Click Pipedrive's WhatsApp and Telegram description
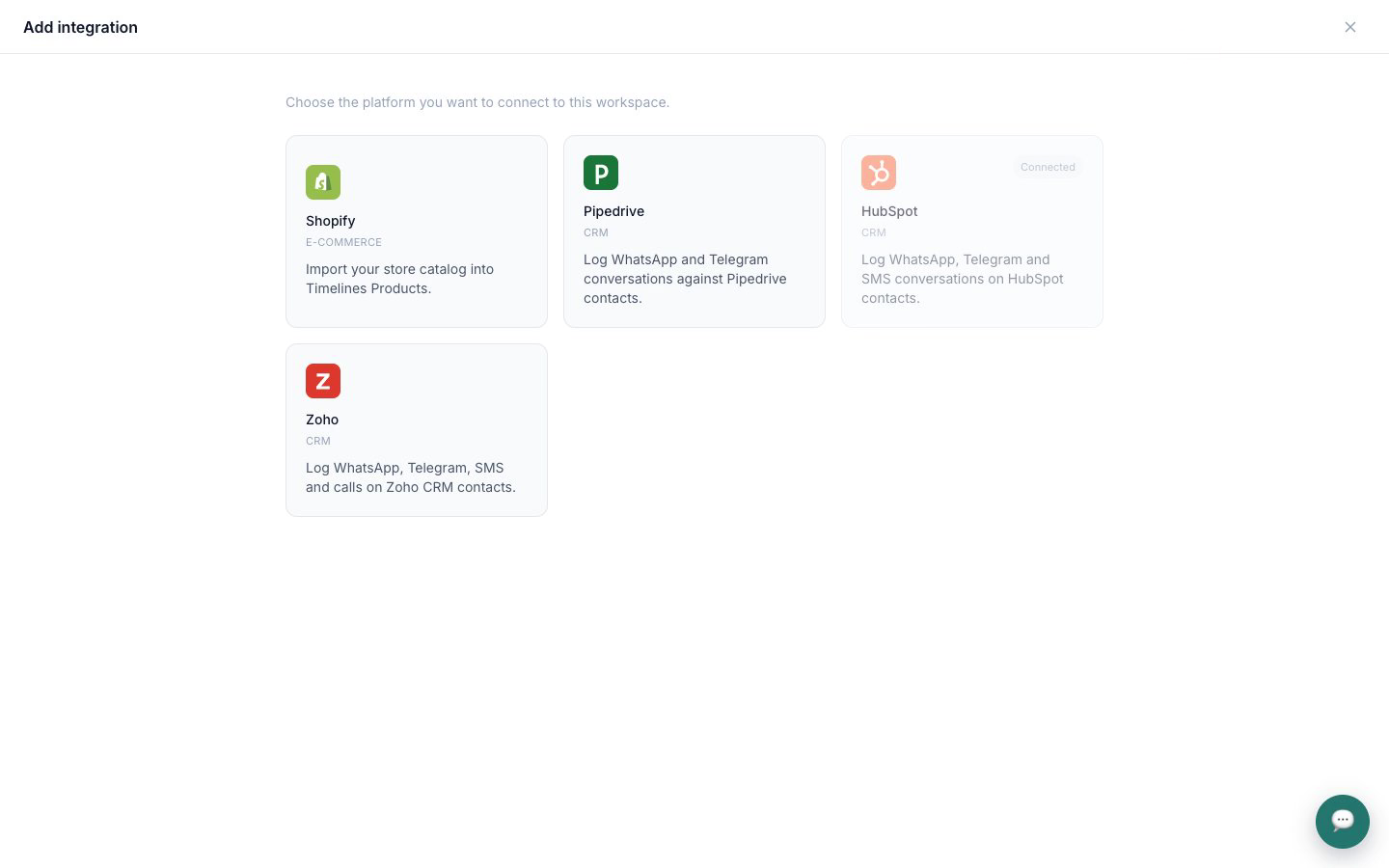The height and width of the screenshot is (868, 1389). tap(685, 279)
